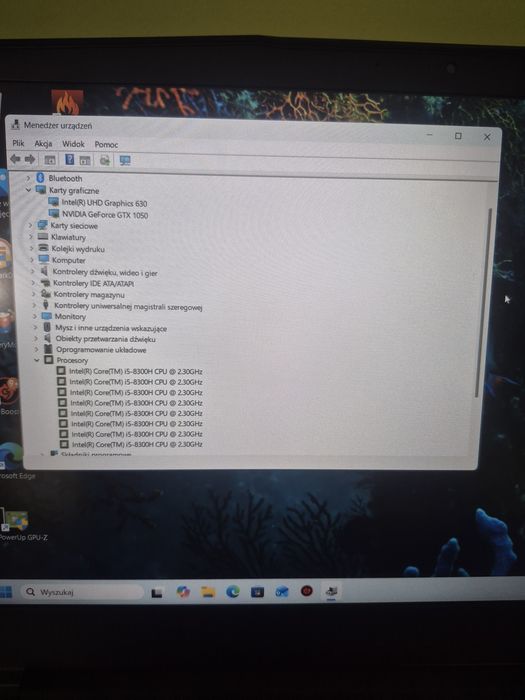Expand Obiekty przetwarzania dźwięku
Screen dimensions: 525x700
[x=36, y=338]
